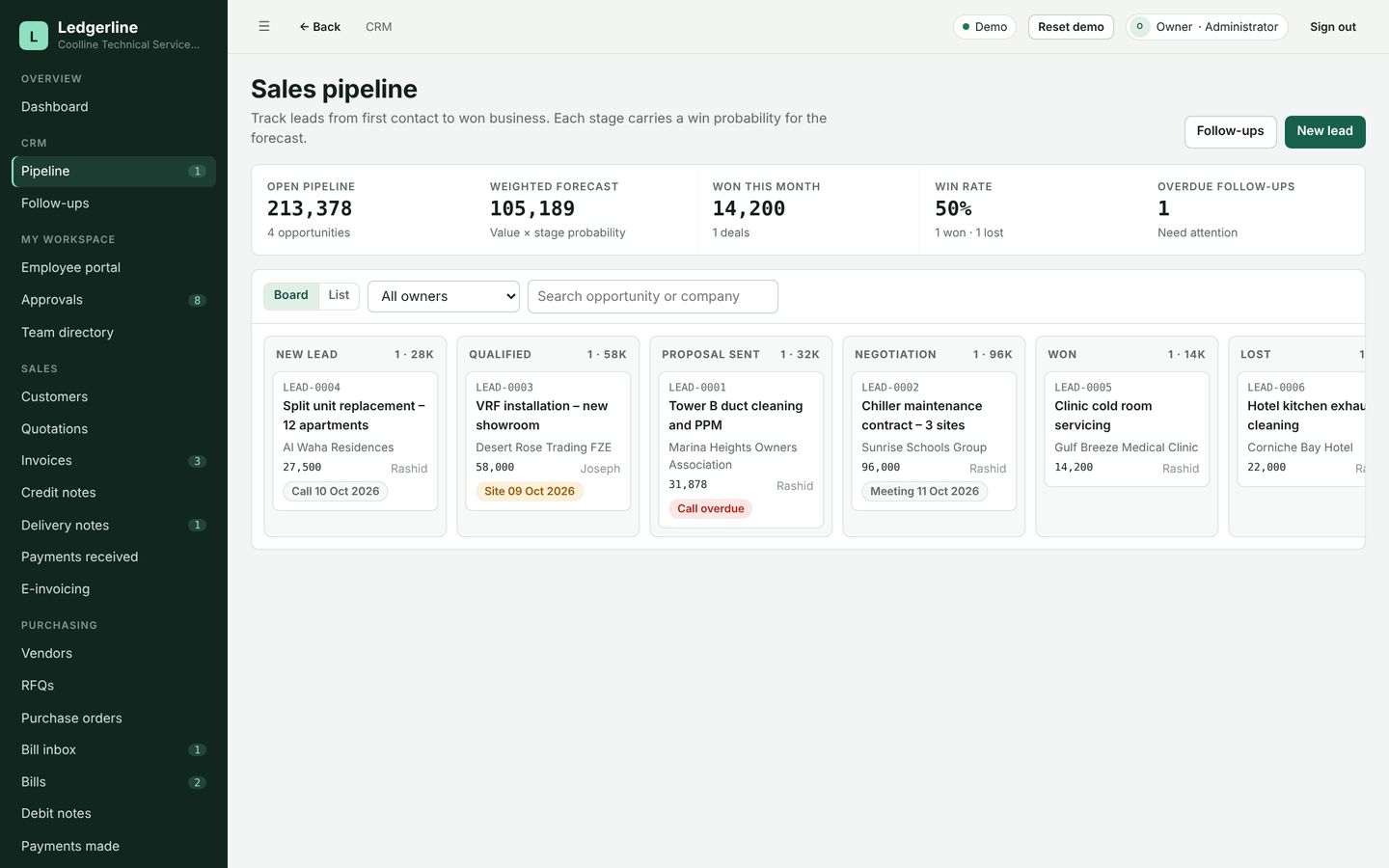Image resolution: width=1389 pixels, height=868 pixels.
Task: Click the Owner avatar icon
Action: (1139, 27)
